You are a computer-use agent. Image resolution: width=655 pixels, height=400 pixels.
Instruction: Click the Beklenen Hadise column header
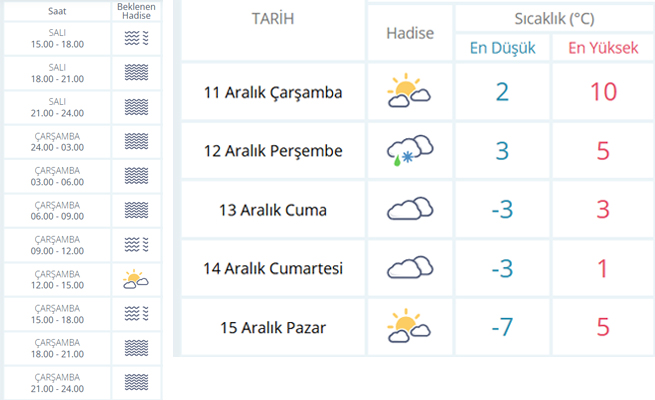tap(136, 11)
